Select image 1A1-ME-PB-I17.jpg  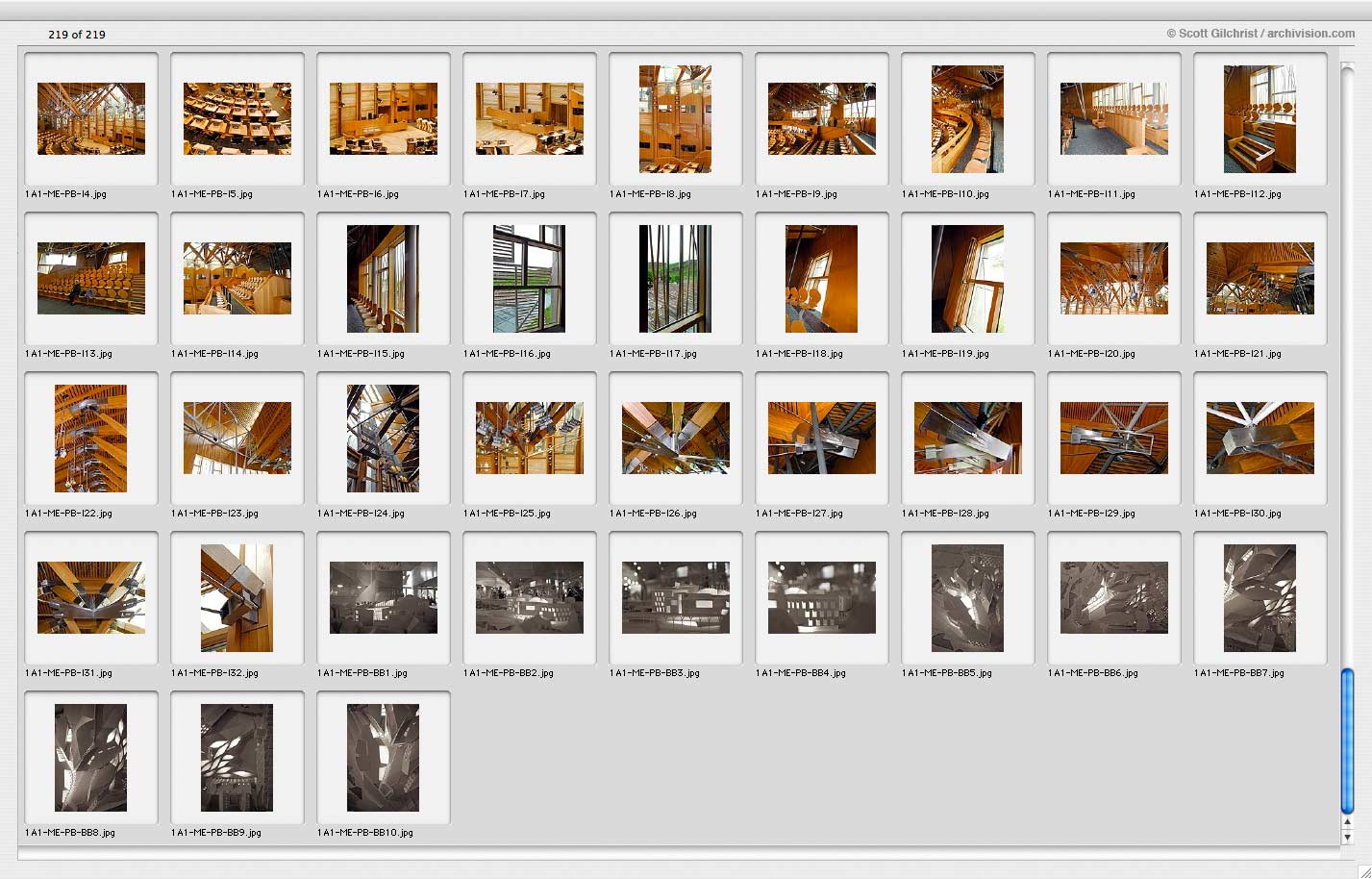676,279
